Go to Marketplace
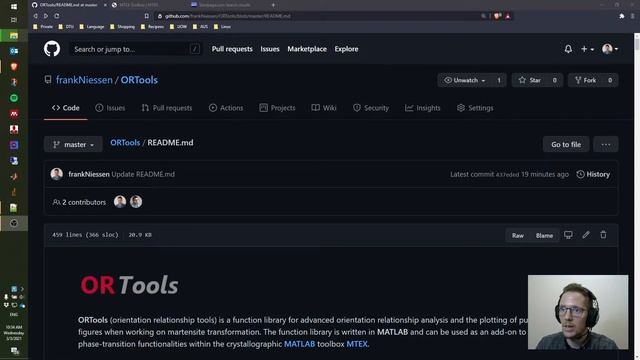The image size is (640, 360). tap(307, 49)
